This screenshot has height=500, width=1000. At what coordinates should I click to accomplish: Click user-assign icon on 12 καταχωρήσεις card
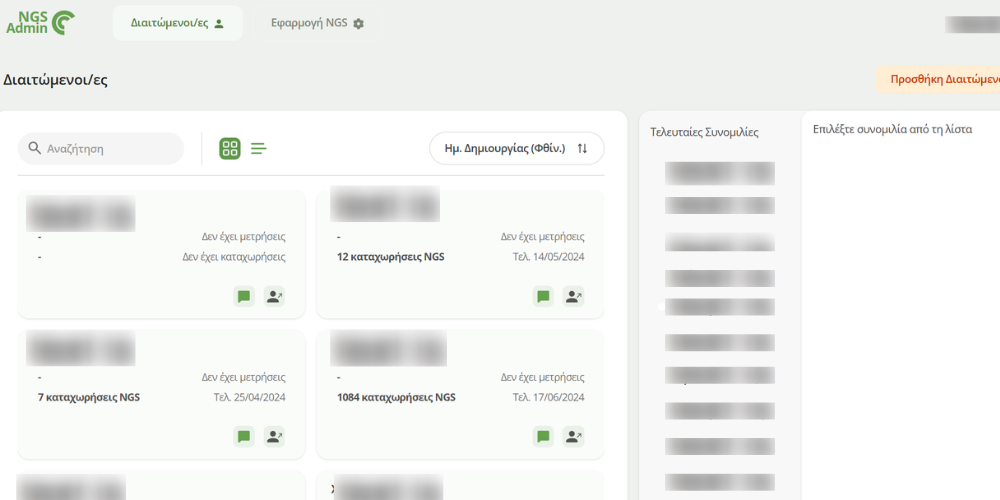(x=573, y=296)
